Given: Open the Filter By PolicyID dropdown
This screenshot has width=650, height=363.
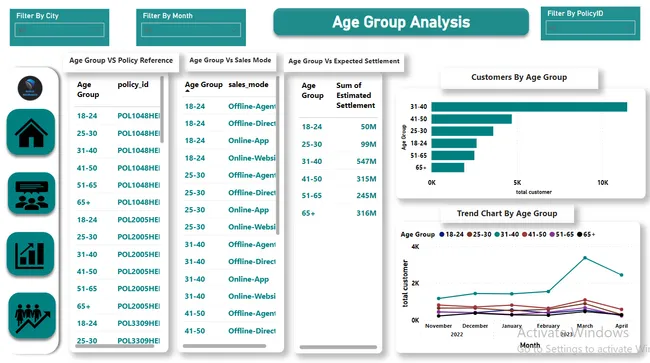Looking at the screenshot, I should 590,28.
